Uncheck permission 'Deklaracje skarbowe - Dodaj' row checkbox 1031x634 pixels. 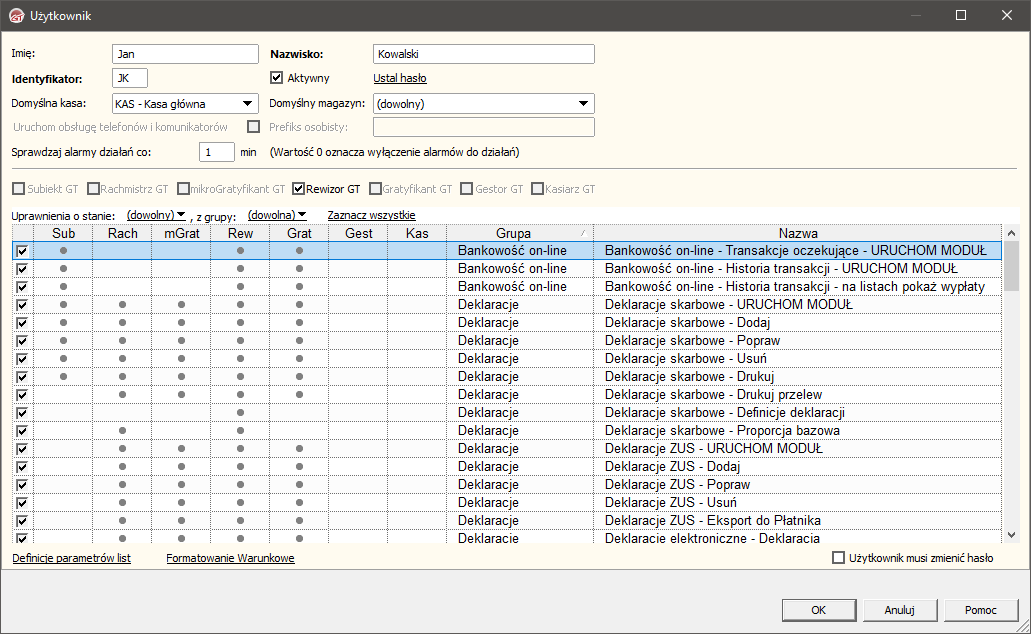point(22,323)
